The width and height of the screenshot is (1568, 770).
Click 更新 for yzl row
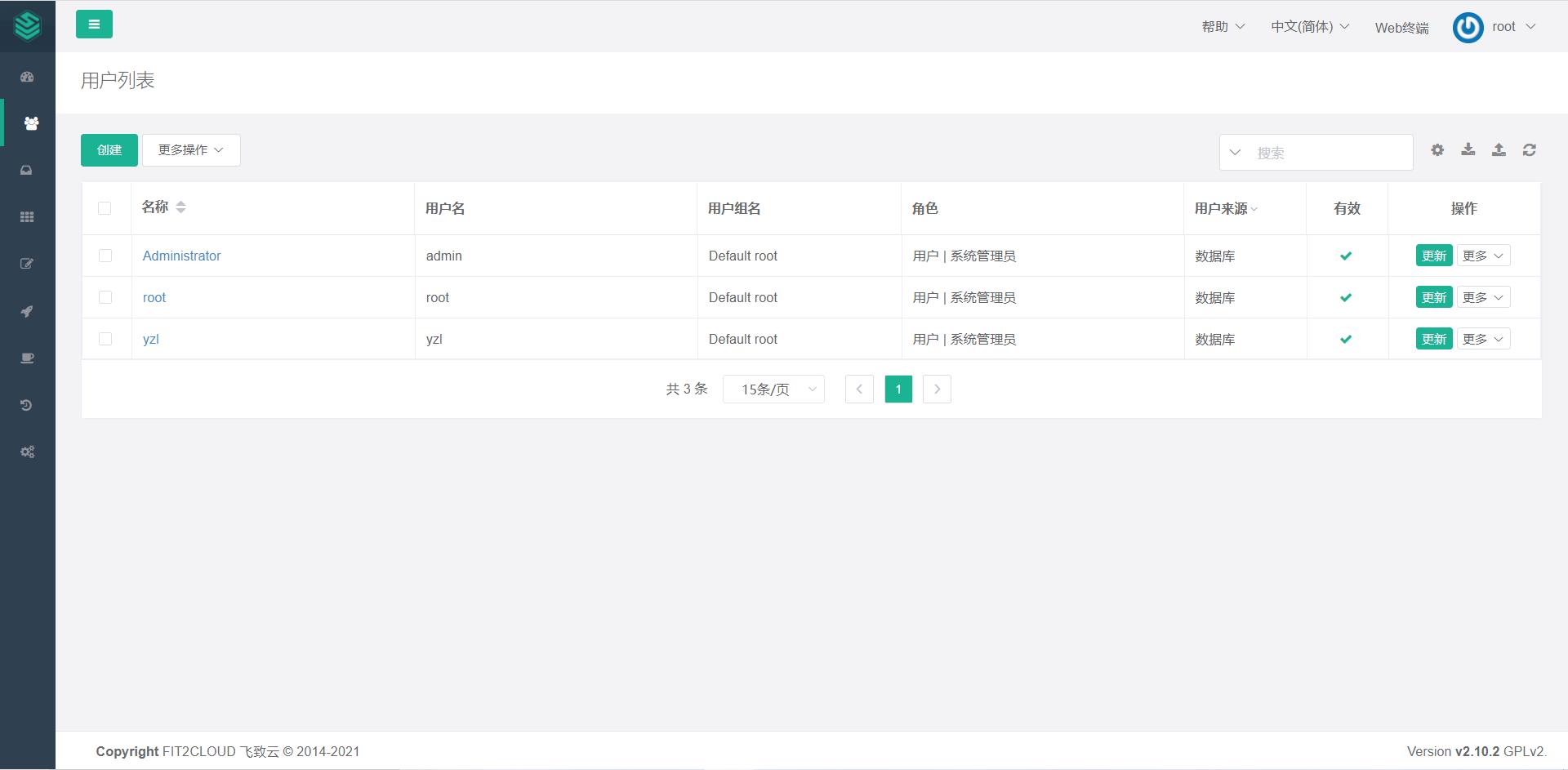pyautogui.click(x=1434, y=339)
